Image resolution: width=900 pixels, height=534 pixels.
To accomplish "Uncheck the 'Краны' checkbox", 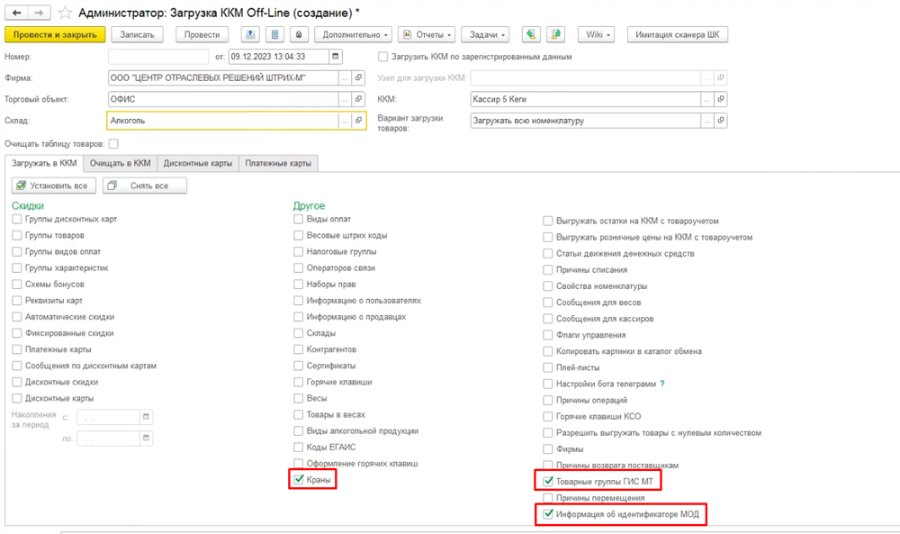I will [x=298, y=479].
